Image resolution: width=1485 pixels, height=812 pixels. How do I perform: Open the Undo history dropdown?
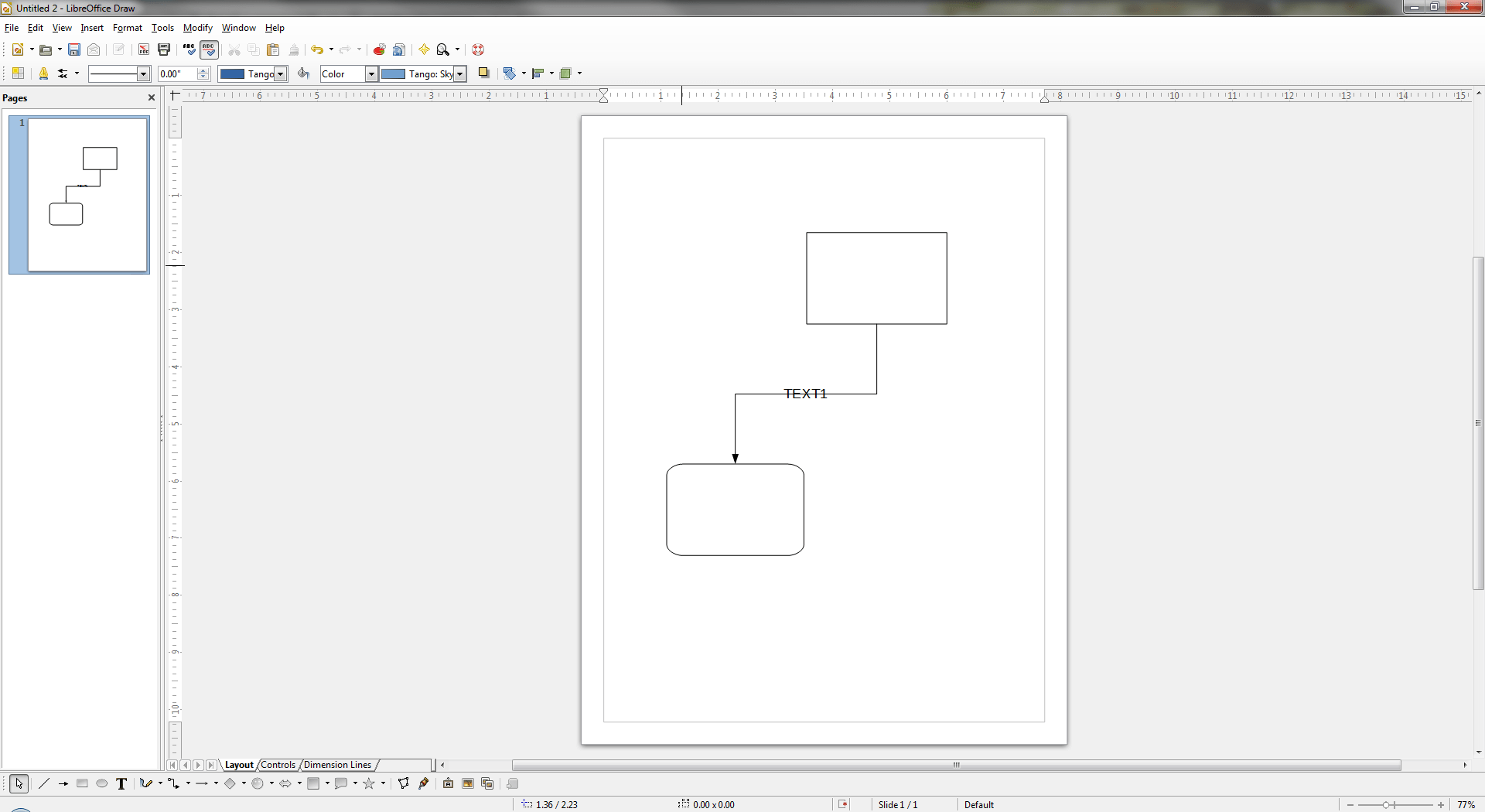tap(331, 49)
